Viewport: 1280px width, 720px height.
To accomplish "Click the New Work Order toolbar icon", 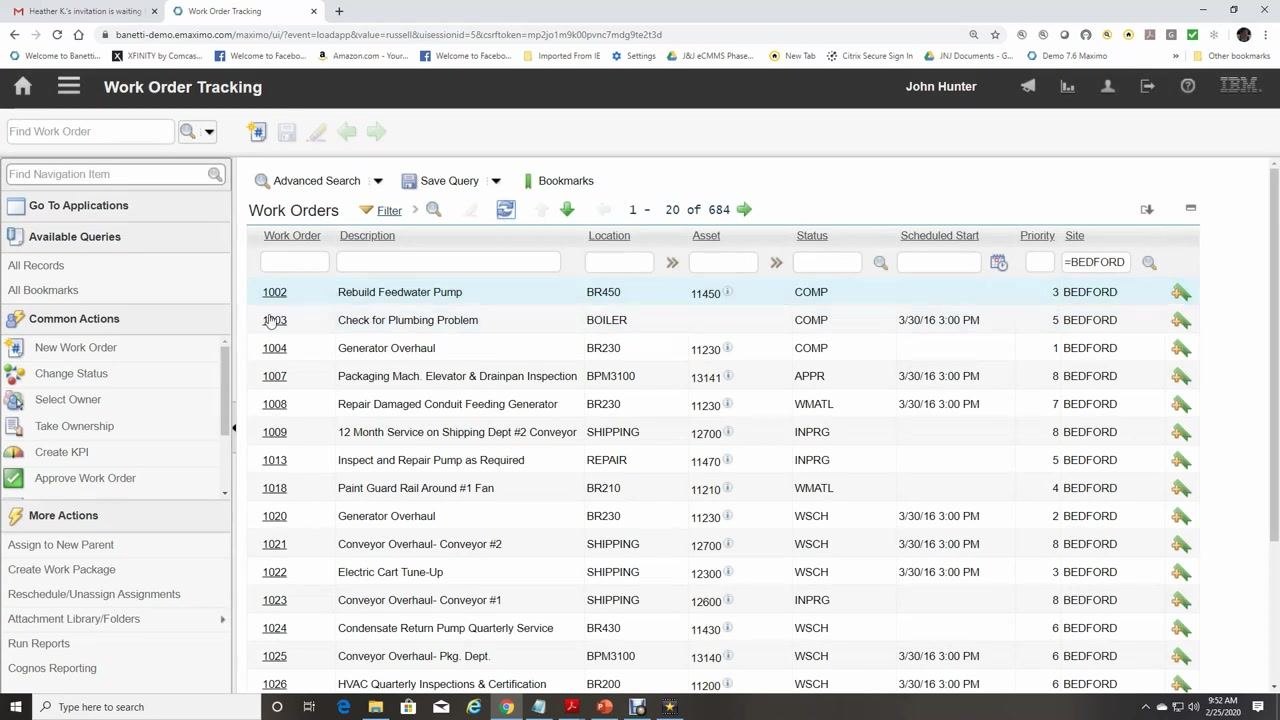I will [x=257, y=132].
